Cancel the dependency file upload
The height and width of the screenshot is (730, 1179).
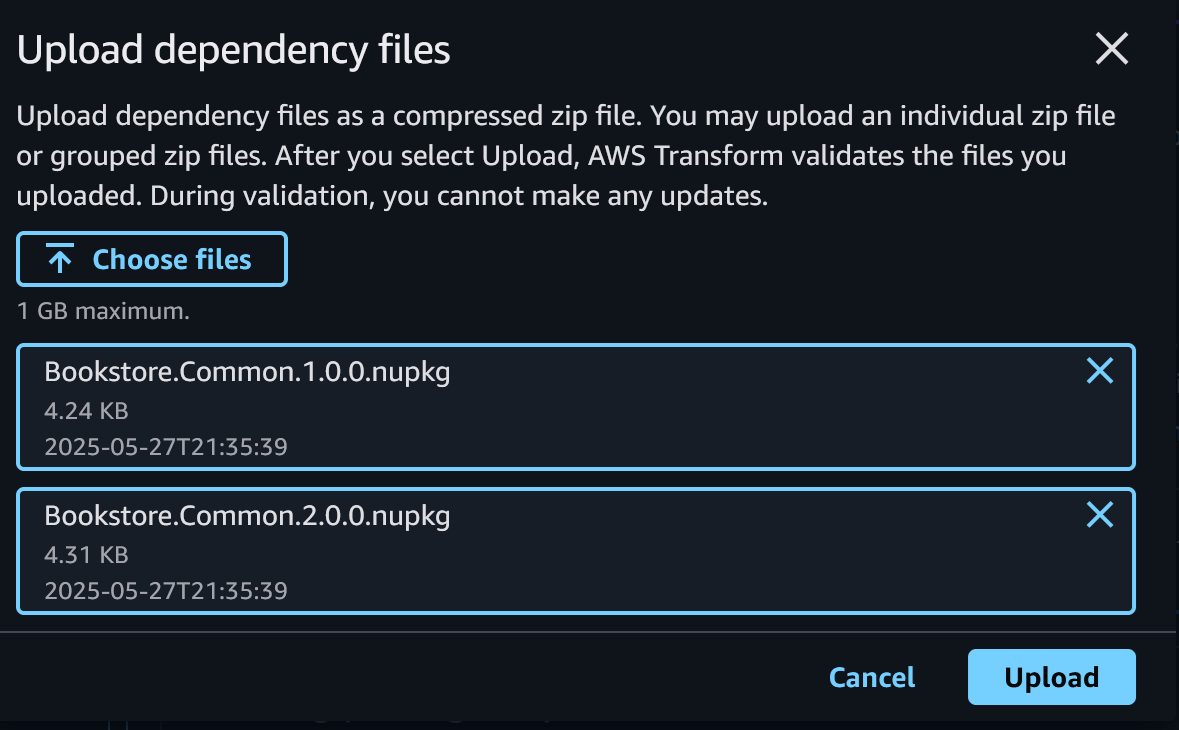pyautogui.click(x=871, y=677)
